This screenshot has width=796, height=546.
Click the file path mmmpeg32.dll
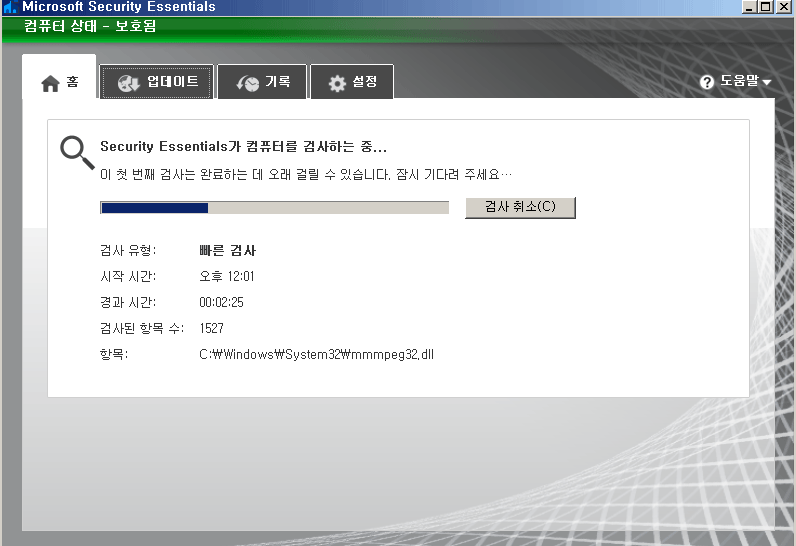[x=316, y=354]
